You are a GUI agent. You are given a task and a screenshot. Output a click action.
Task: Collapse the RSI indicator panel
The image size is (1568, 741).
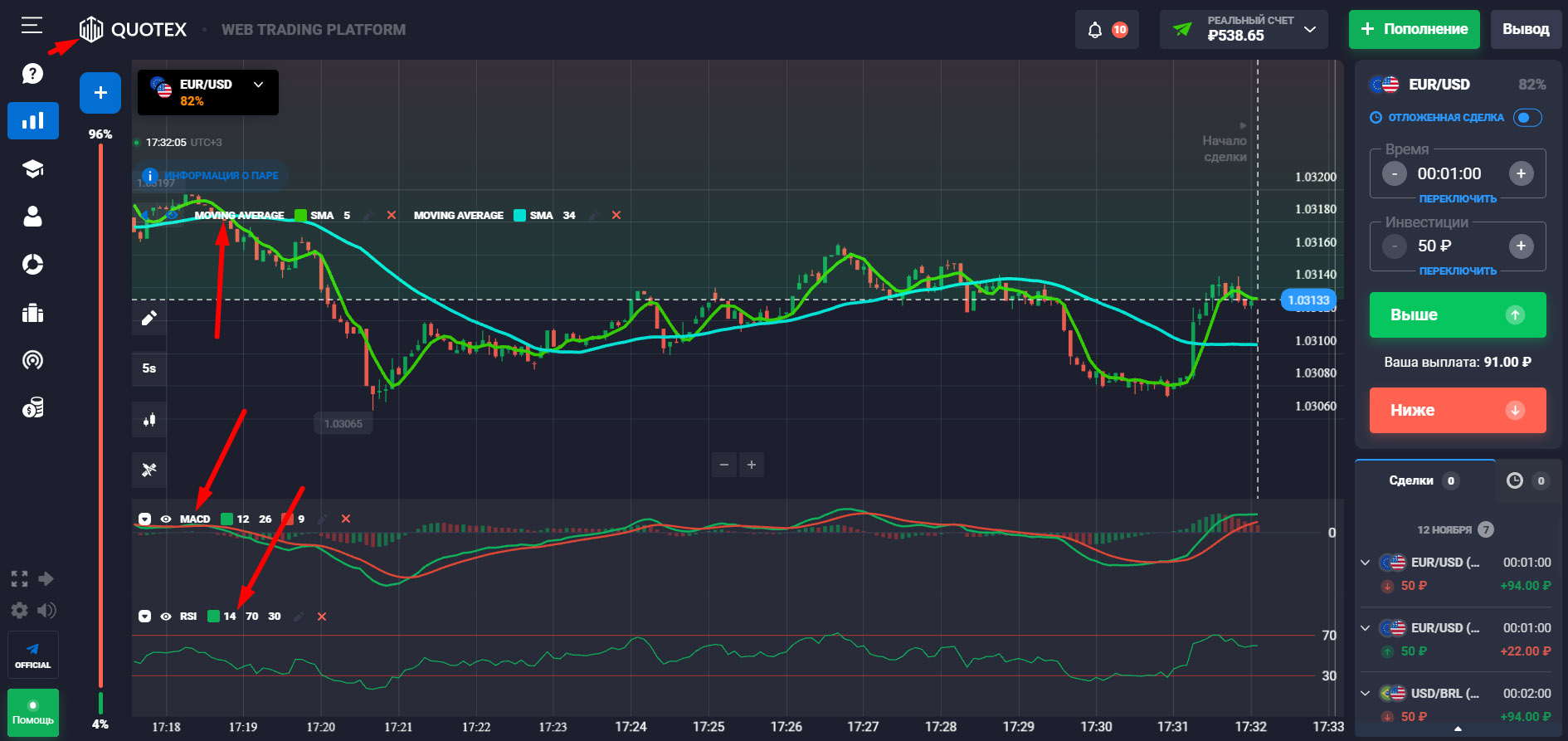coord(144,617)
